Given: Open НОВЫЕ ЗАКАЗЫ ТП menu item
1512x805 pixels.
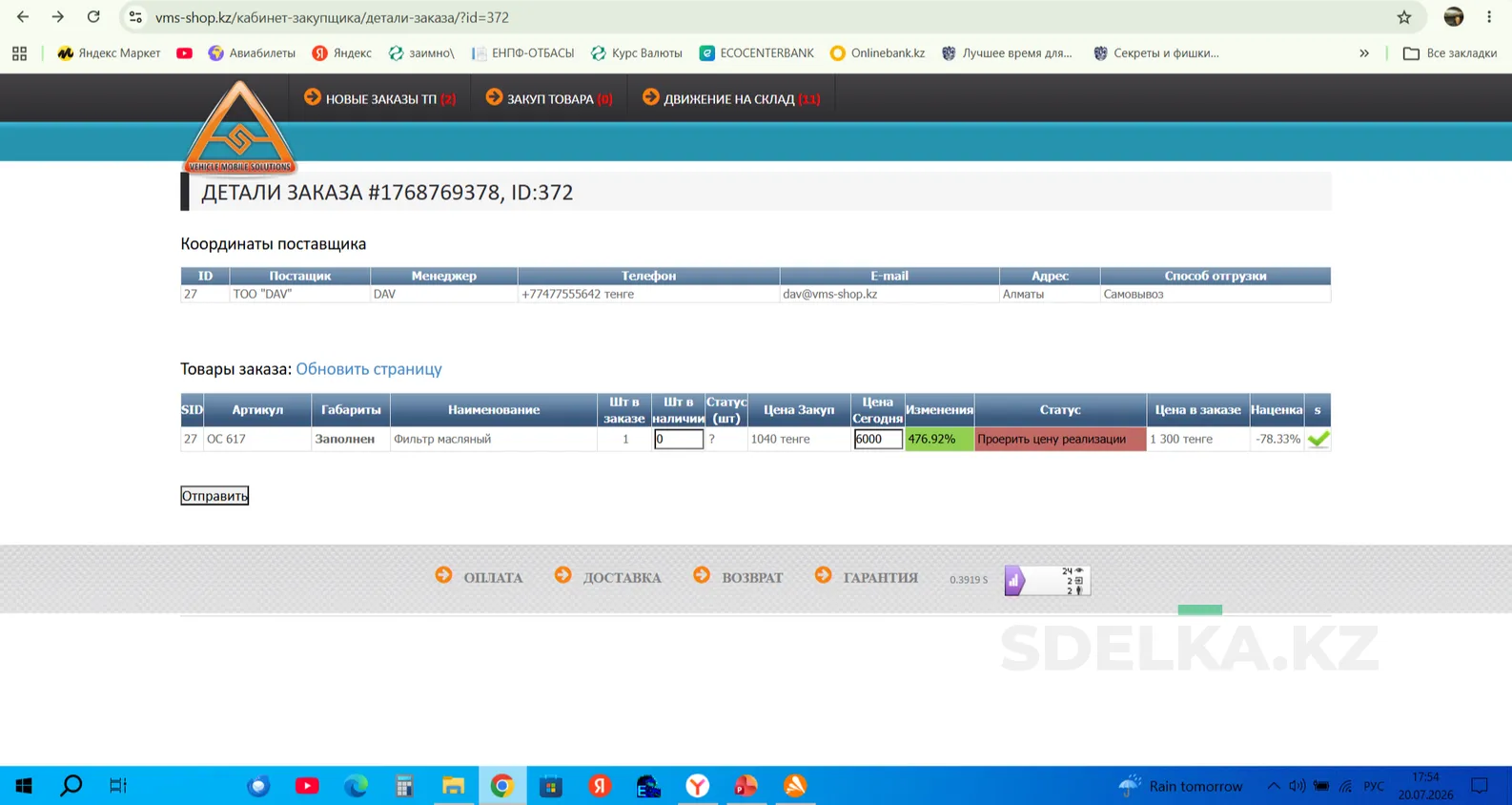Looking at the screenshot, I should [x=380, y=98].
